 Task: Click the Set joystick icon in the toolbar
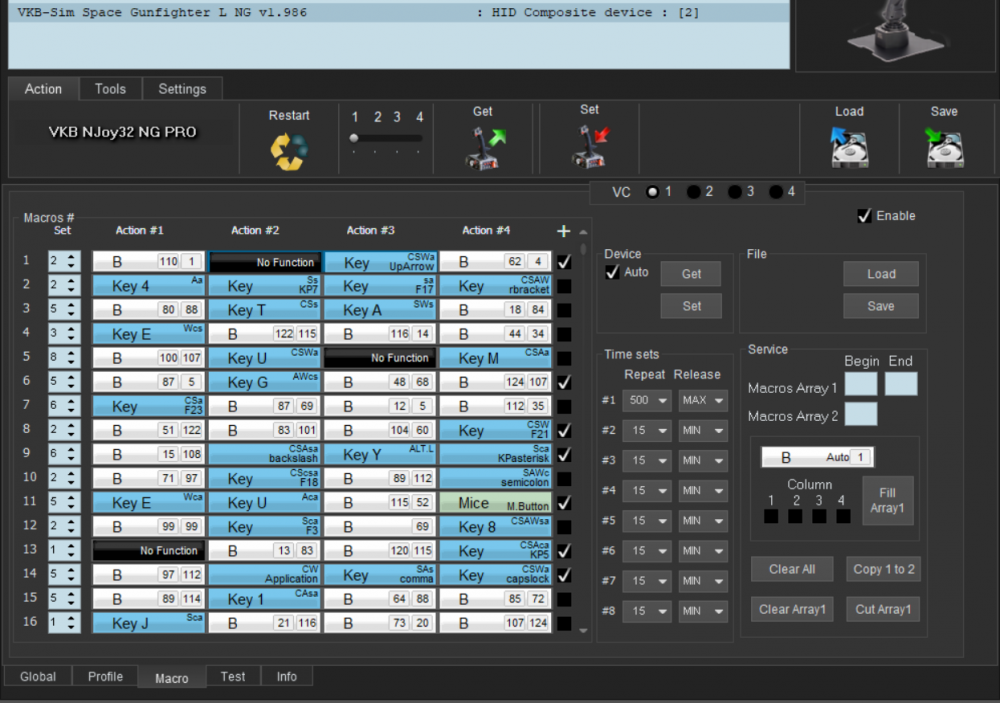(588, 148)
